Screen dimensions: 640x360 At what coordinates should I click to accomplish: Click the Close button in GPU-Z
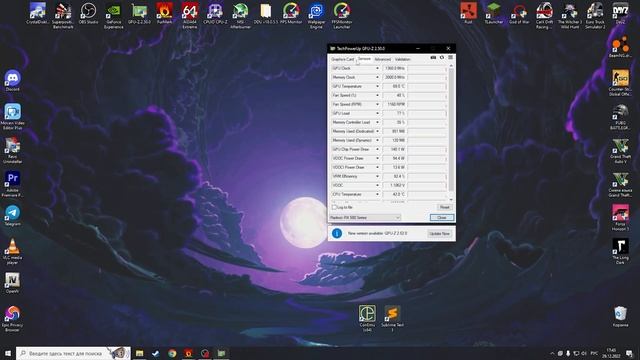tap(442, 218)
